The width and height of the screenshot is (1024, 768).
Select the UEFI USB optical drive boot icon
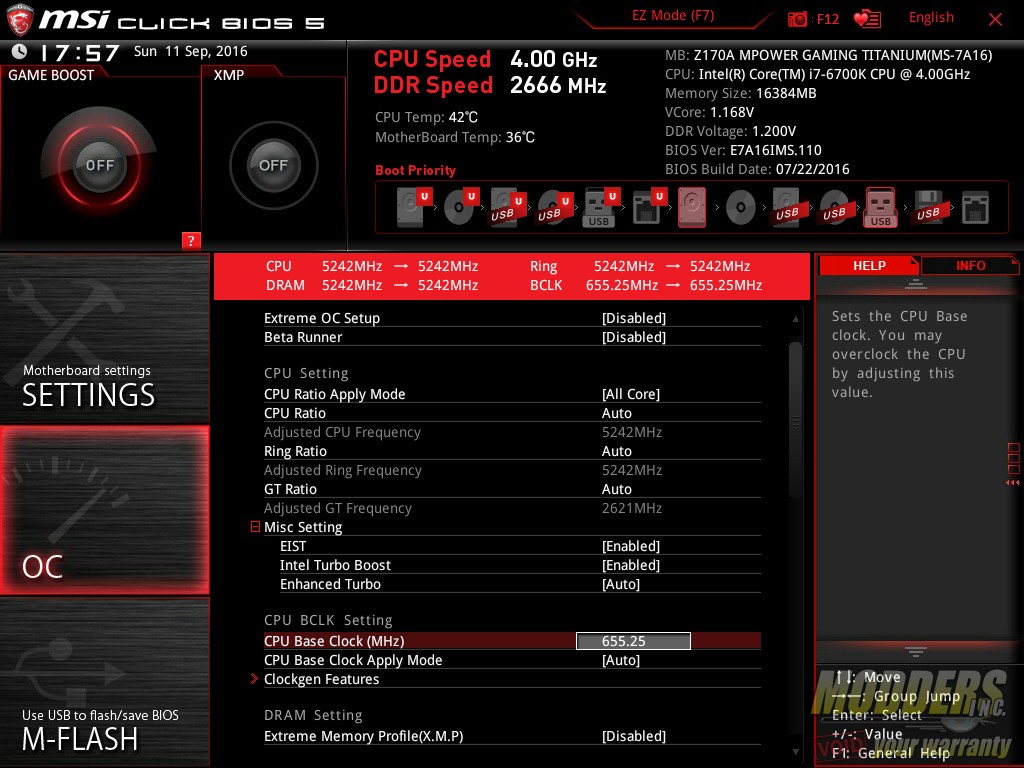(x=554, y=207)
